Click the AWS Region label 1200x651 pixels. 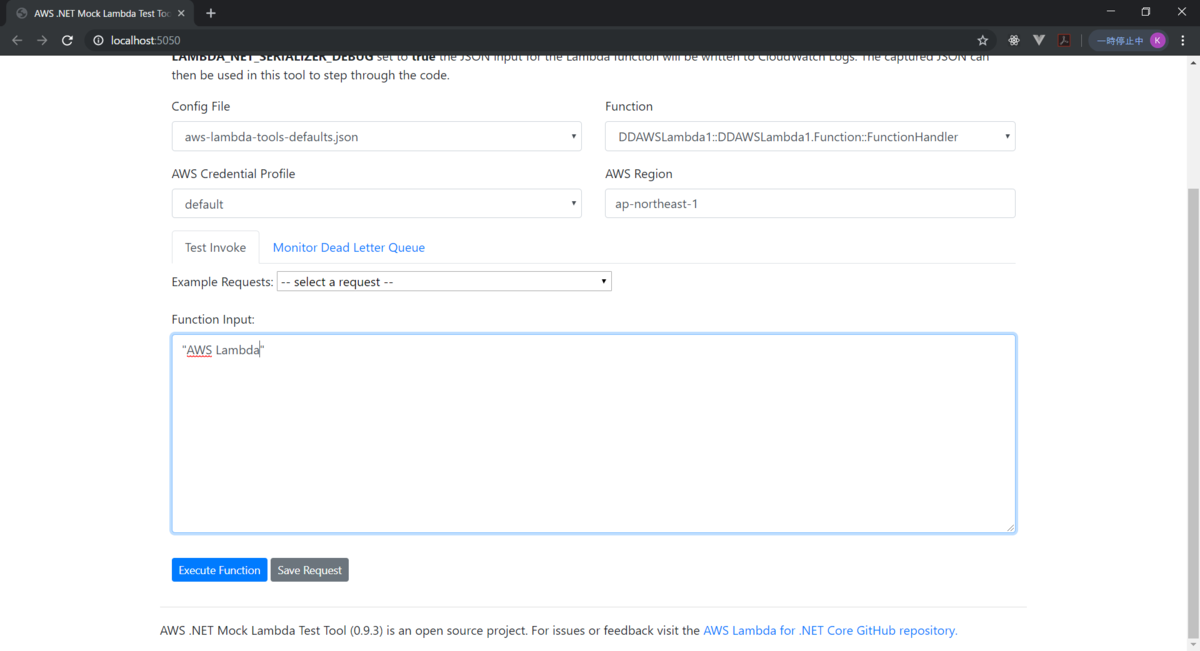639,174
